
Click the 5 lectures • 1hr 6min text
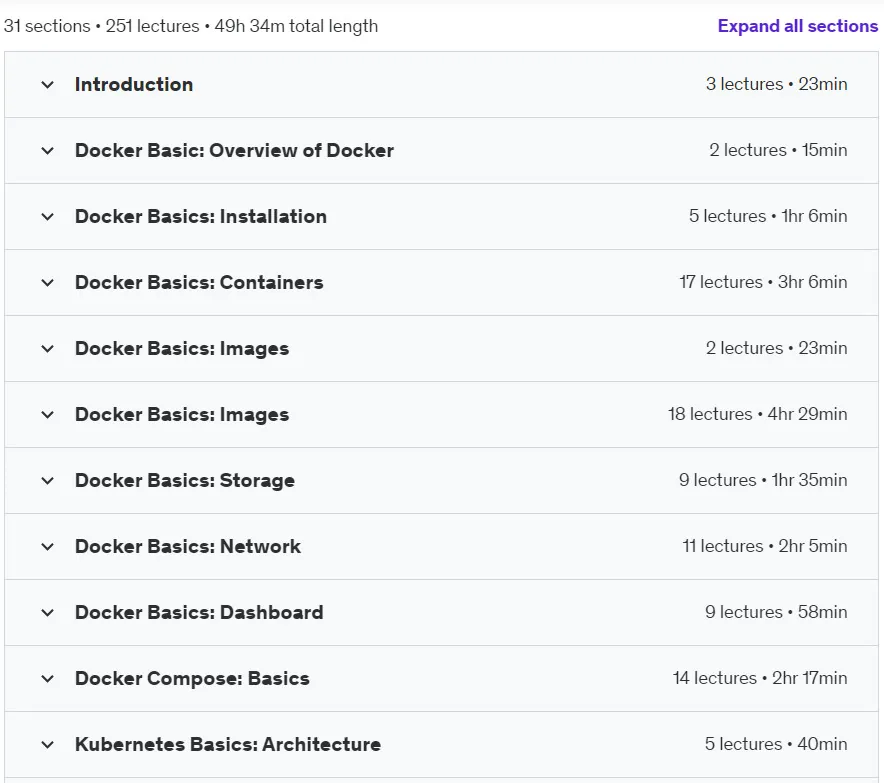point(768,216)
